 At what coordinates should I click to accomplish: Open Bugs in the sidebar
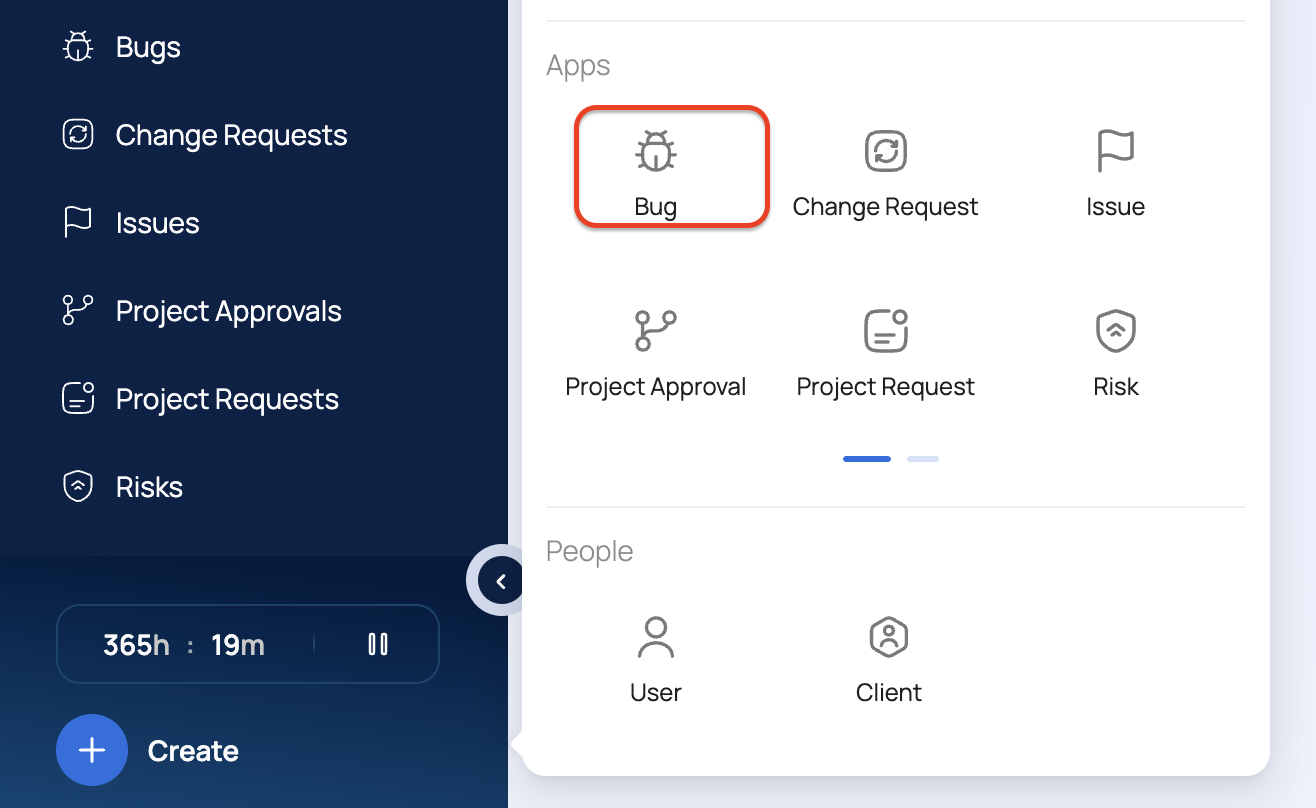[x=148, y=48]
